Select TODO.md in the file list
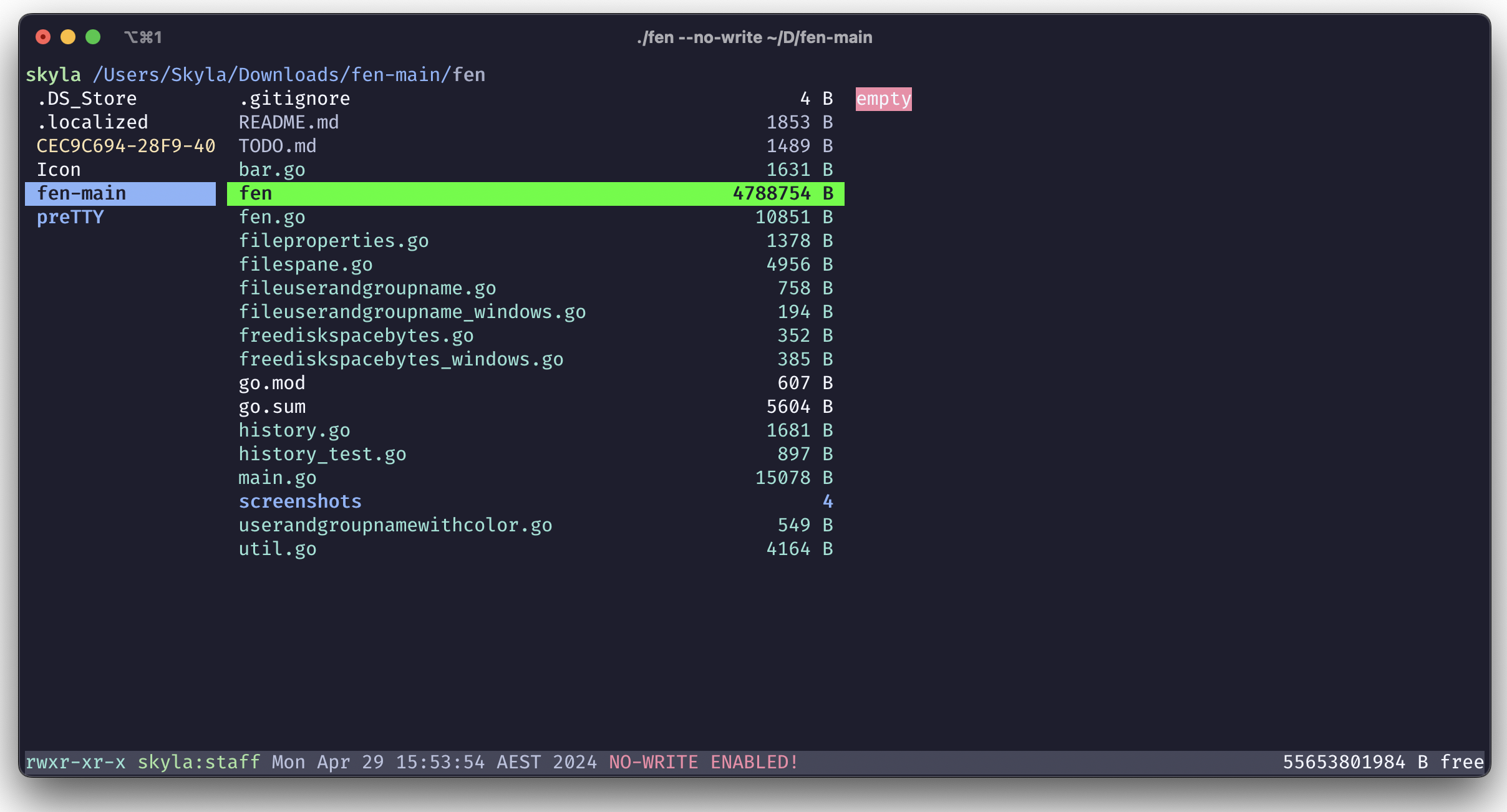This screenshot has width=1507, height=812. click(x=536, y=146)
